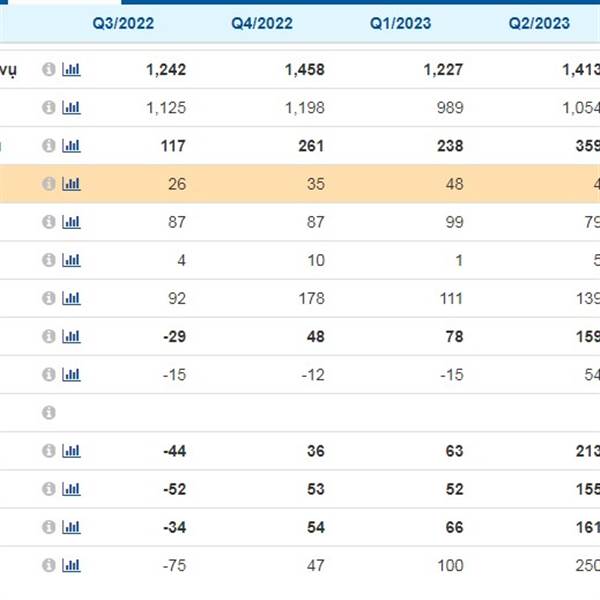Click info icon in the -34 row
This screenshot has height=600, width=600.
49,527
